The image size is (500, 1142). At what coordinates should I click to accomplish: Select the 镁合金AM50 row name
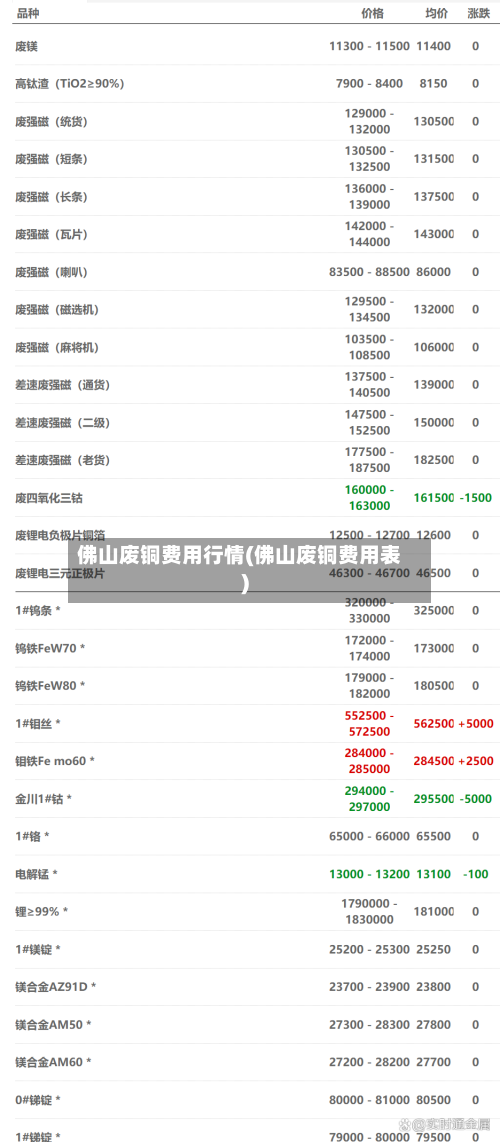[53, 1025]
